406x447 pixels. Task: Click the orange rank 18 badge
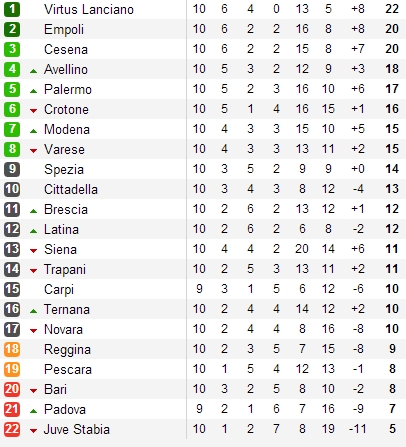[12, 349]
